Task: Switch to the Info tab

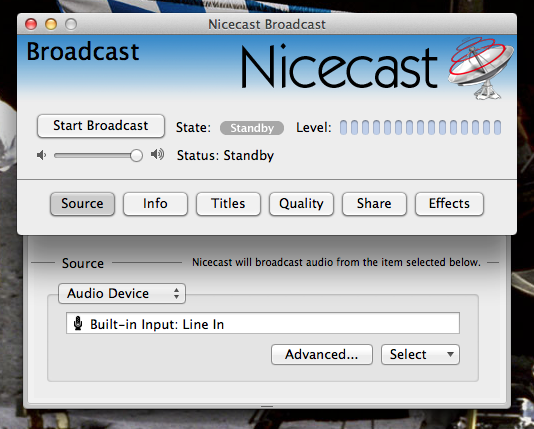Action: [155, 204]
